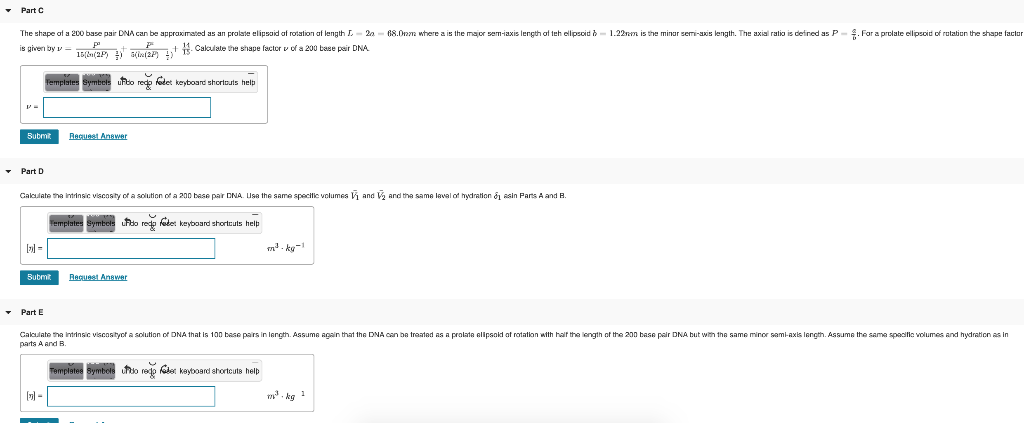The image size is (1024, 423).
Task: Click undo in Part C toolbar
Action: coord(125,83)
